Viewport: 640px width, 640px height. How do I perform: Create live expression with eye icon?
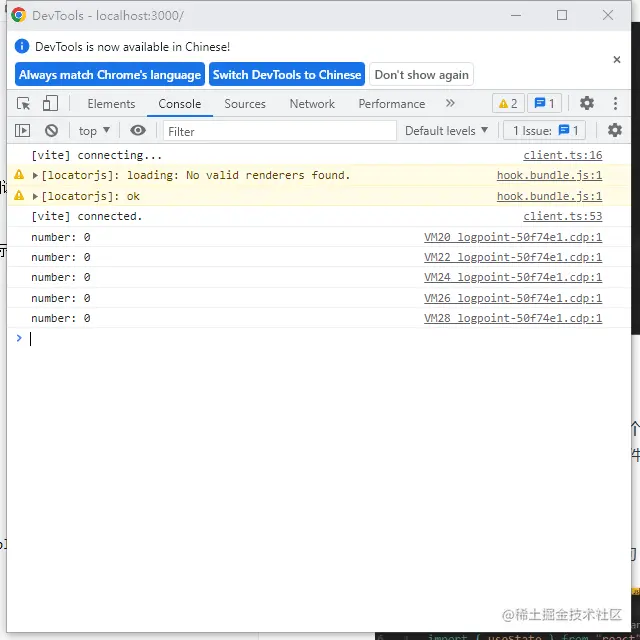[x=138, y=131]
